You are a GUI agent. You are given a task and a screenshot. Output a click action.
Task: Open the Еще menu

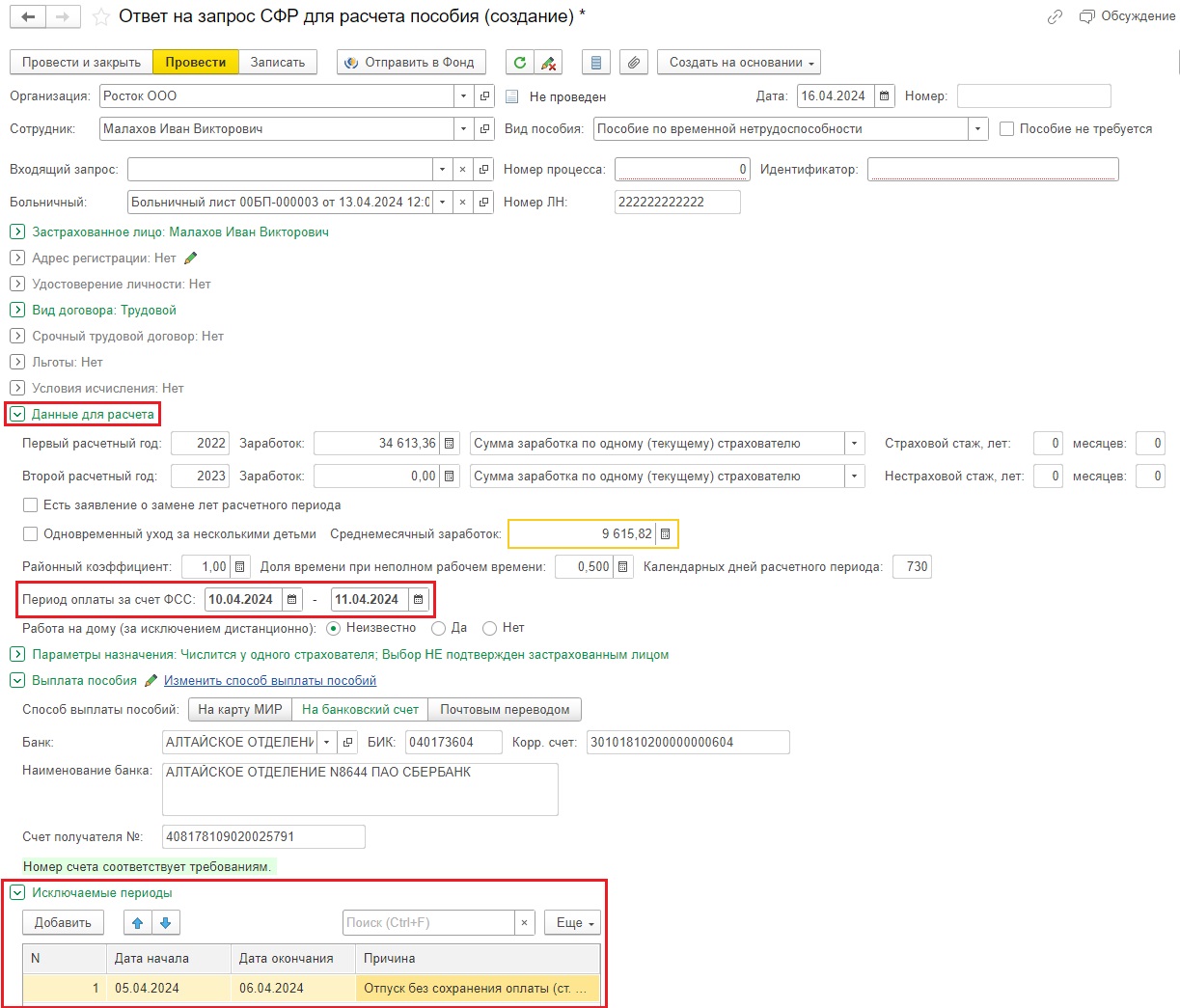[572, 923]
